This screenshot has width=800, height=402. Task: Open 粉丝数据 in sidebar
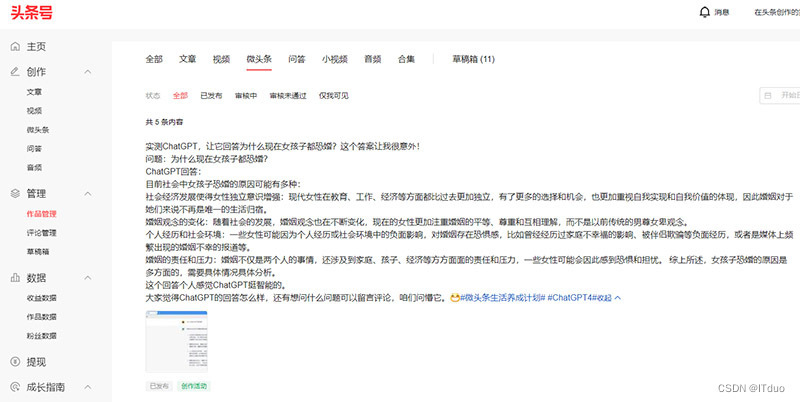[41, 336]
